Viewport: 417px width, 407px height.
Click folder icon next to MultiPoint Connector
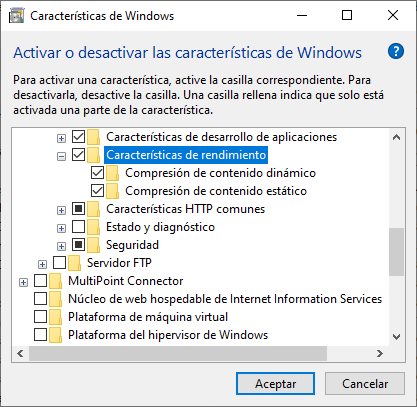pos(56,281)
